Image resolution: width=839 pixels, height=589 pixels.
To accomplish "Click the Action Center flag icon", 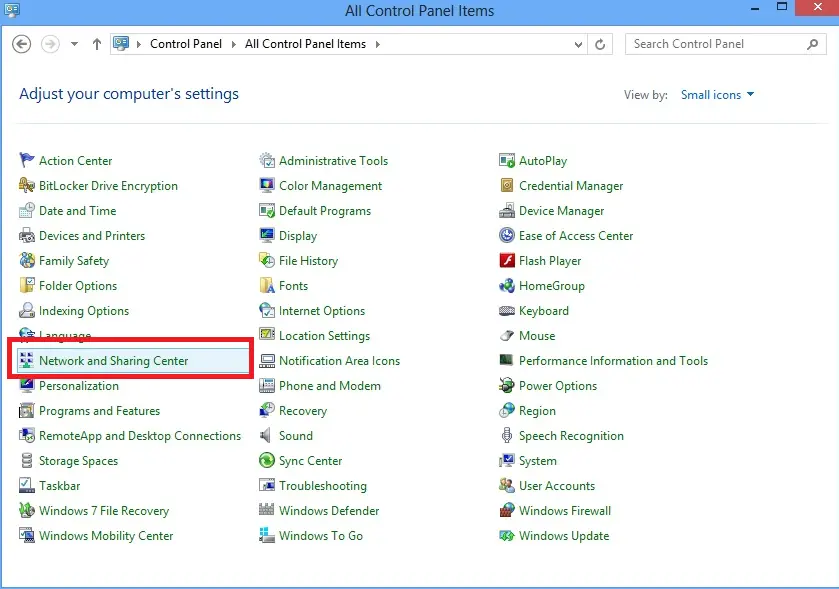I will click(x=27, y=160).
